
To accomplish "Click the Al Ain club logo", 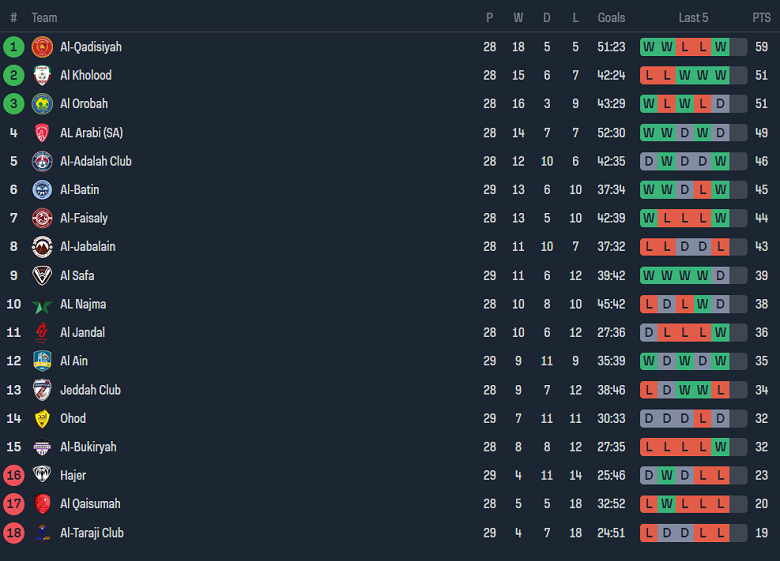I will coord(42,361).
